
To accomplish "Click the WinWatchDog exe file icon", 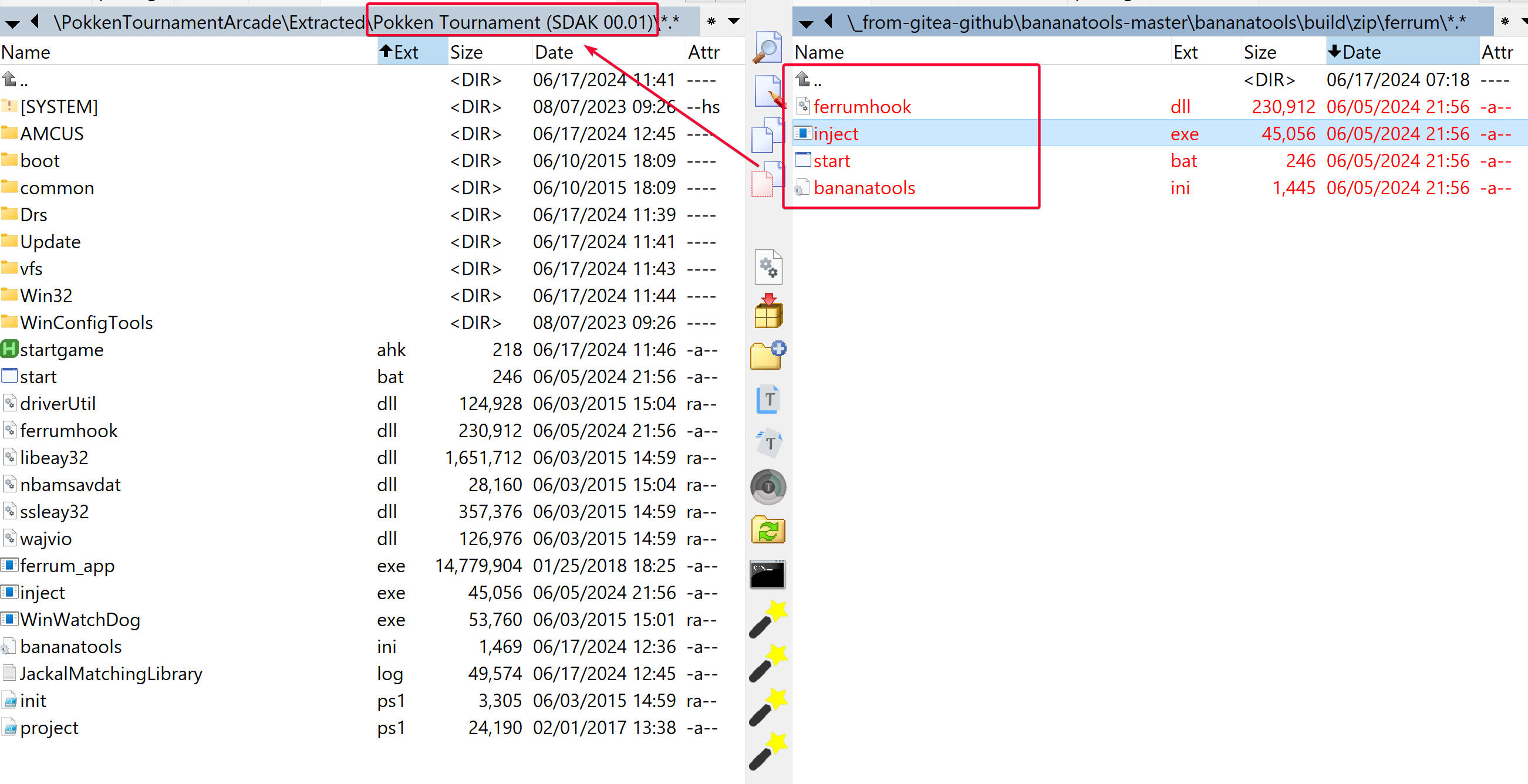I will point(9,619).
